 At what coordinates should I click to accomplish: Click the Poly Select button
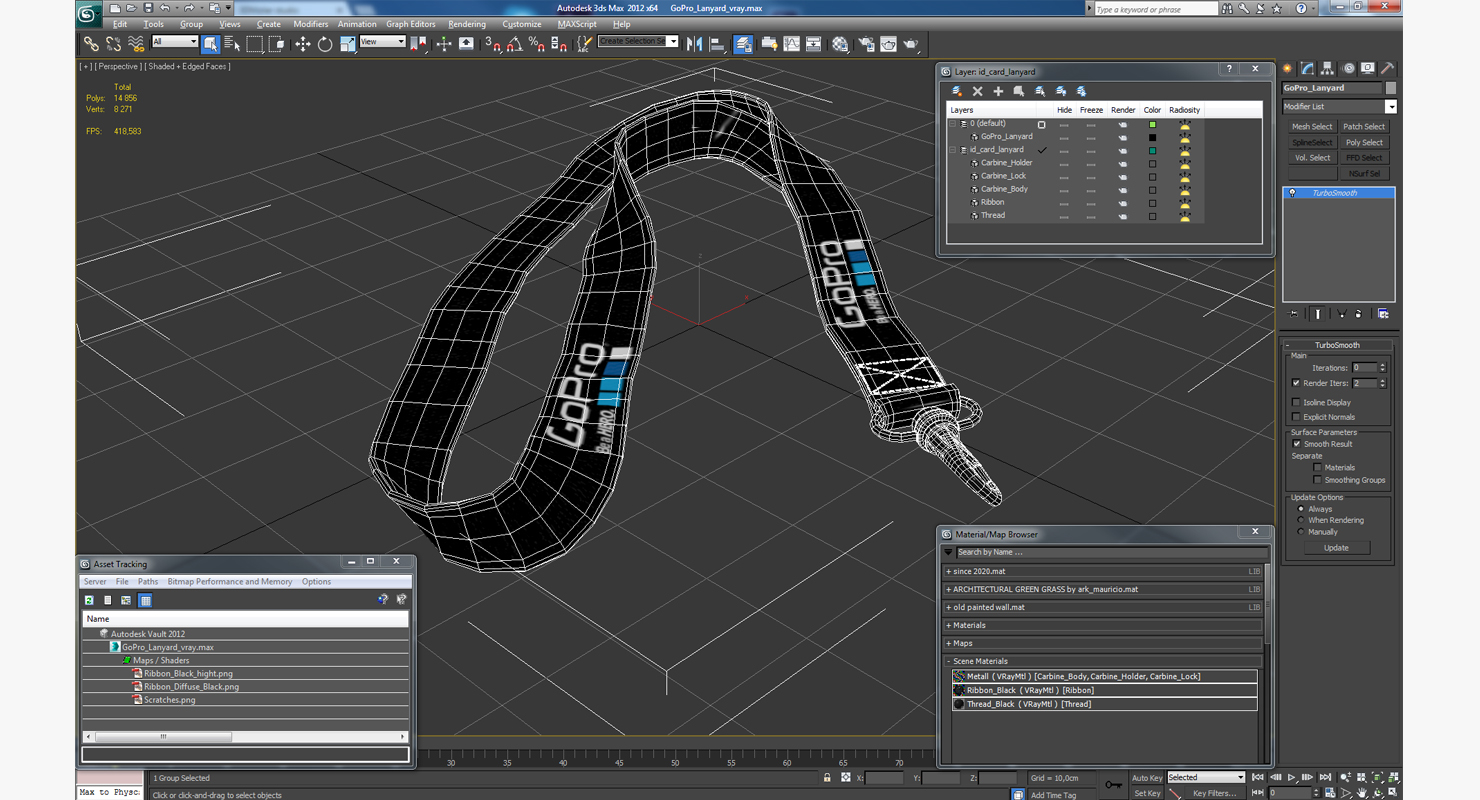[x=1364, y=142]
